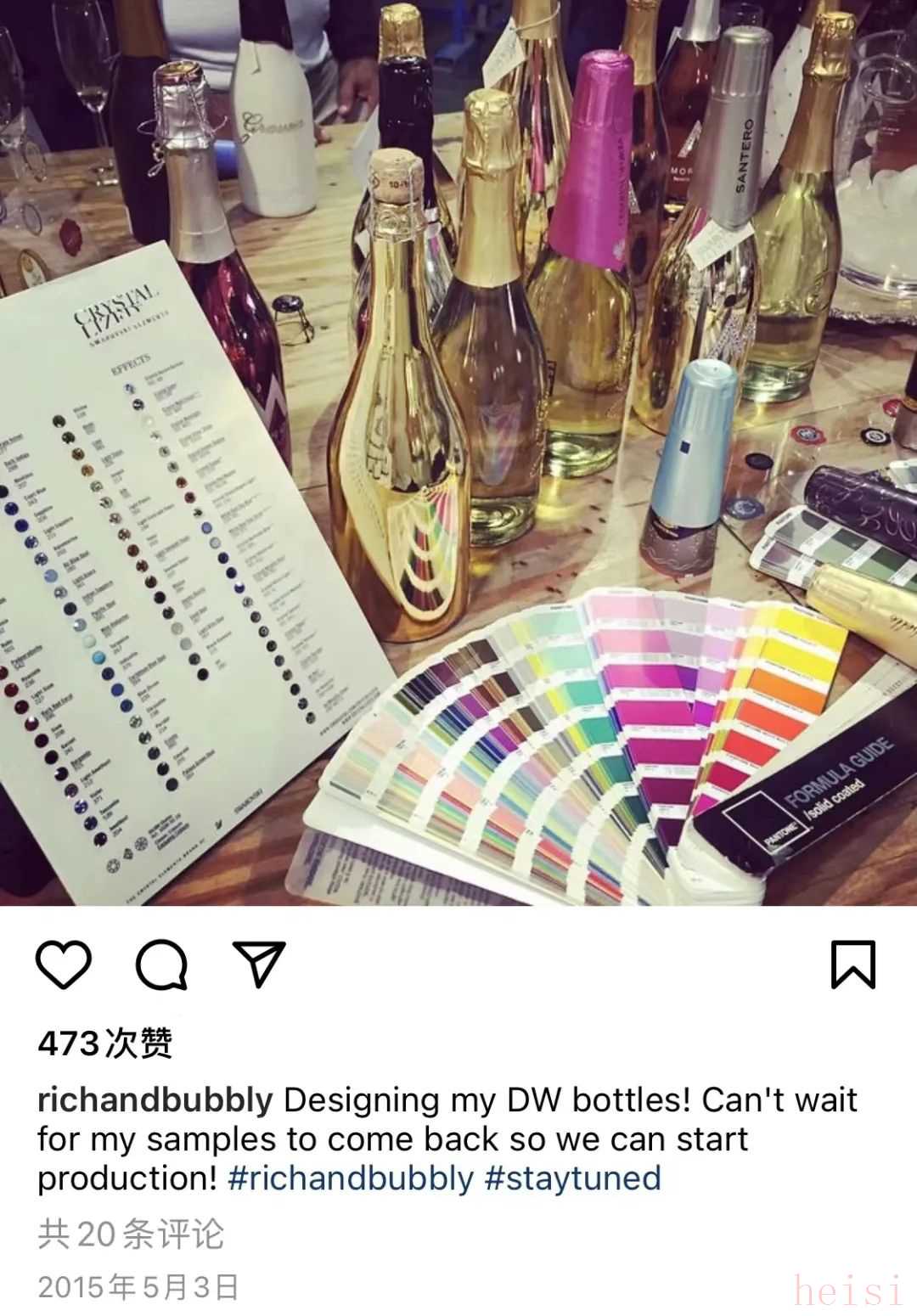The height and width of the screenshot is (1316, 917).
Task: Open comments via the speech bubble icon
Action: [x=161, y=965]
